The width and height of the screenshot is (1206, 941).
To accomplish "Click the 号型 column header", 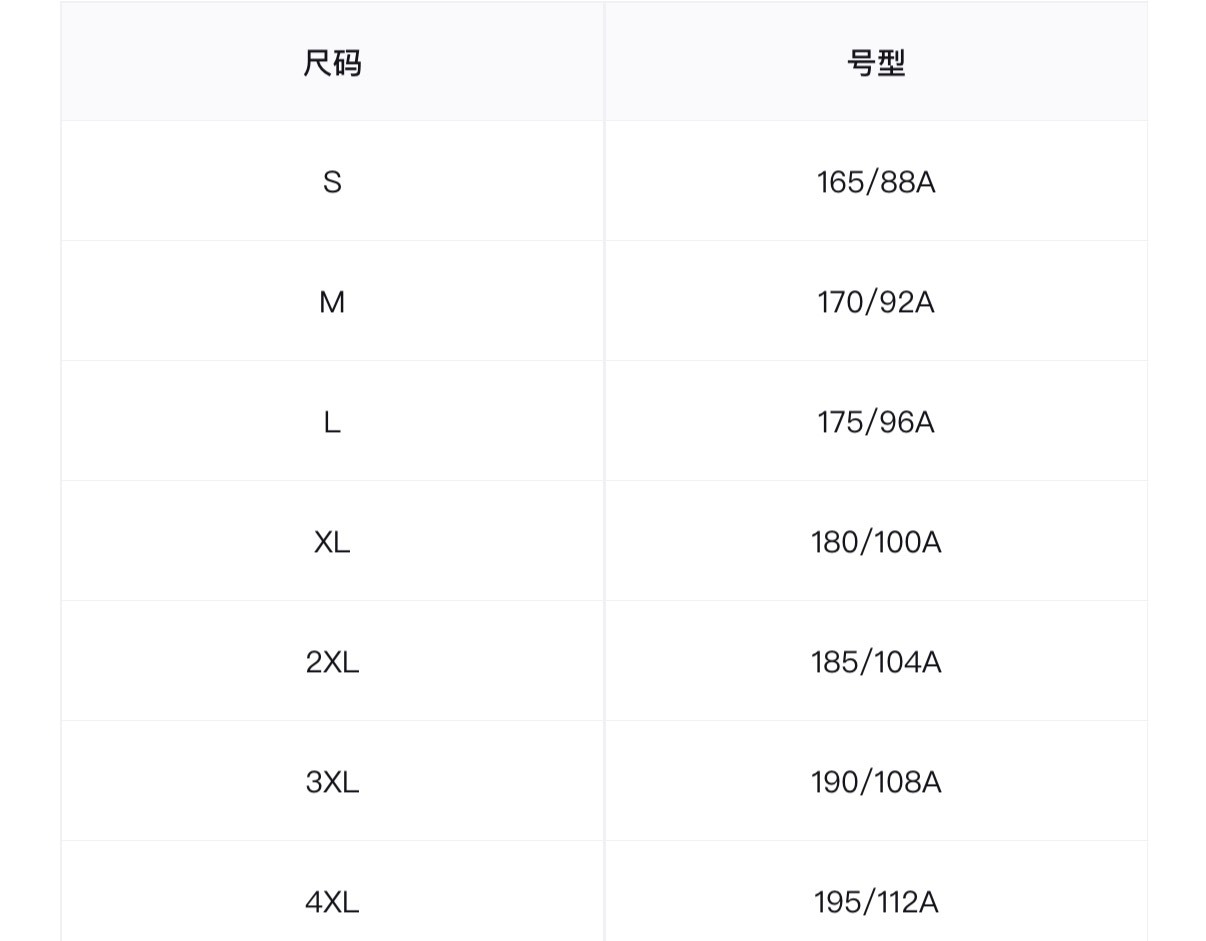I will point(876,63).
